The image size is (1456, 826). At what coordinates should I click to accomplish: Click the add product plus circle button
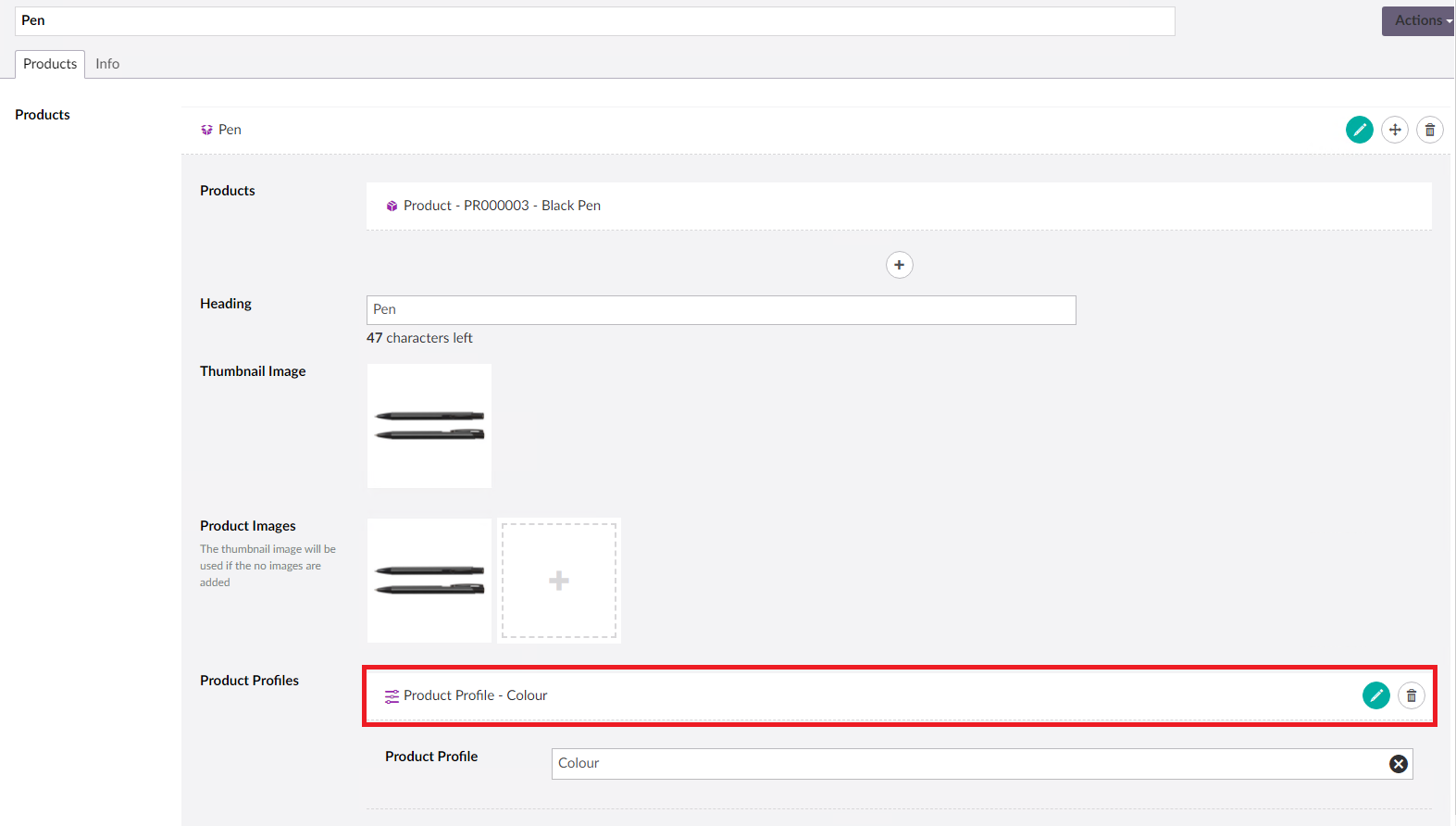[899, 265]
